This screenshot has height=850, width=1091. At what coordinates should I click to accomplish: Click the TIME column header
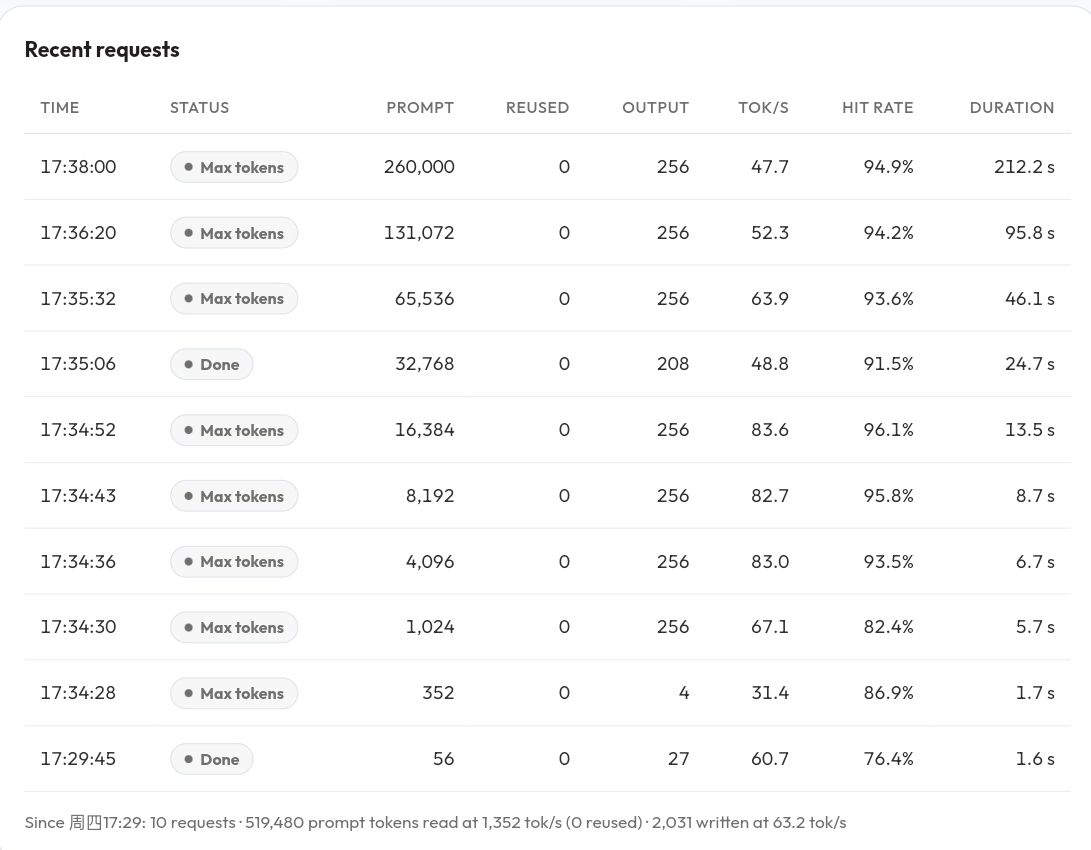[59, 108]
